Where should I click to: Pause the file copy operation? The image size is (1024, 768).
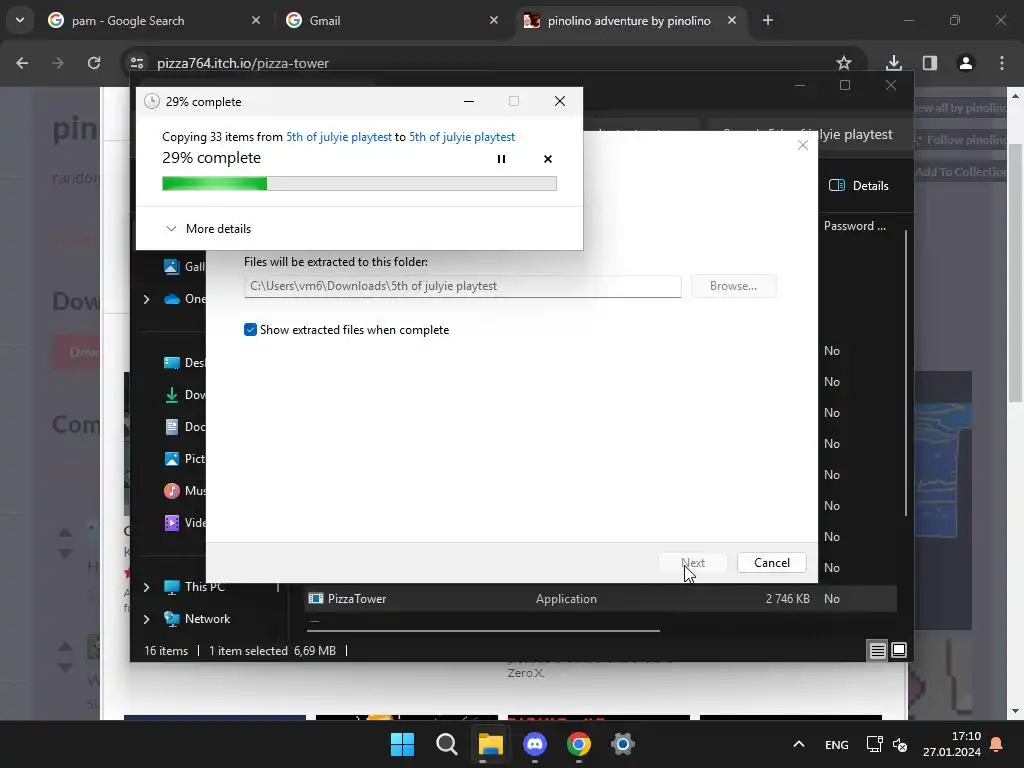(x=501, y=159)
